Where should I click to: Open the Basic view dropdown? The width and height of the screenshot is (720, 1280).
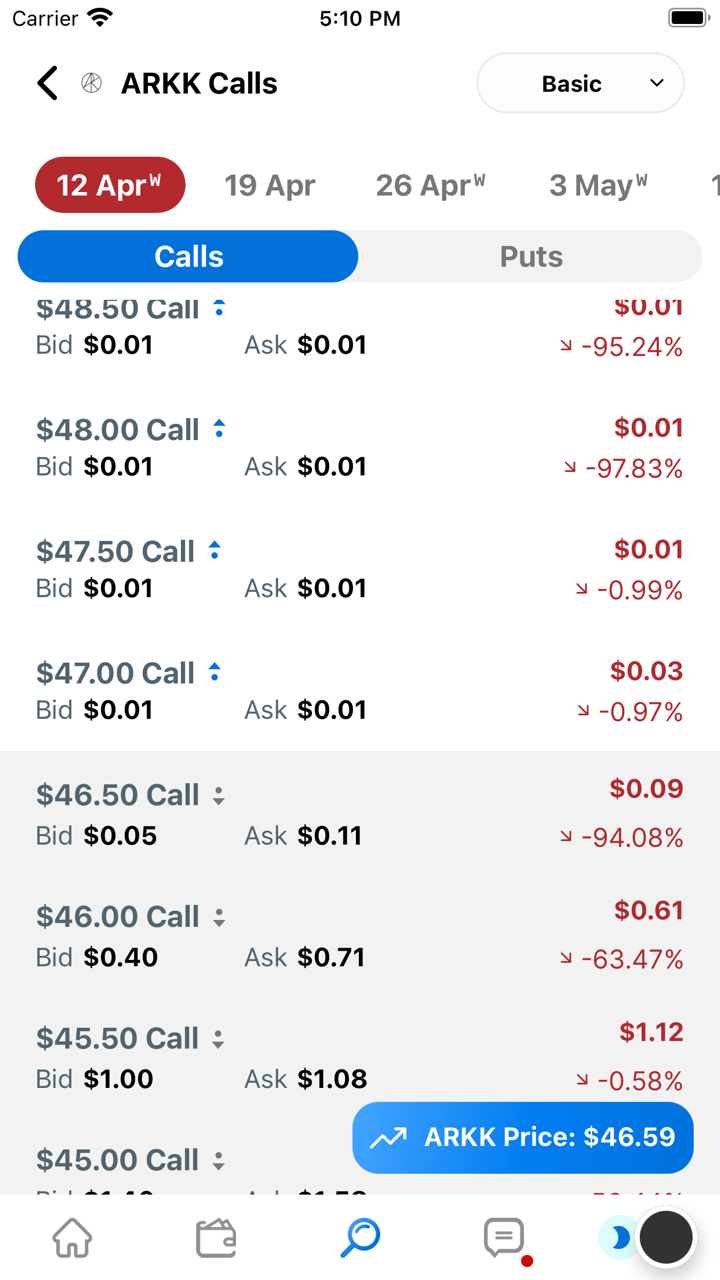pyautogui.click(x=580, y=83)
